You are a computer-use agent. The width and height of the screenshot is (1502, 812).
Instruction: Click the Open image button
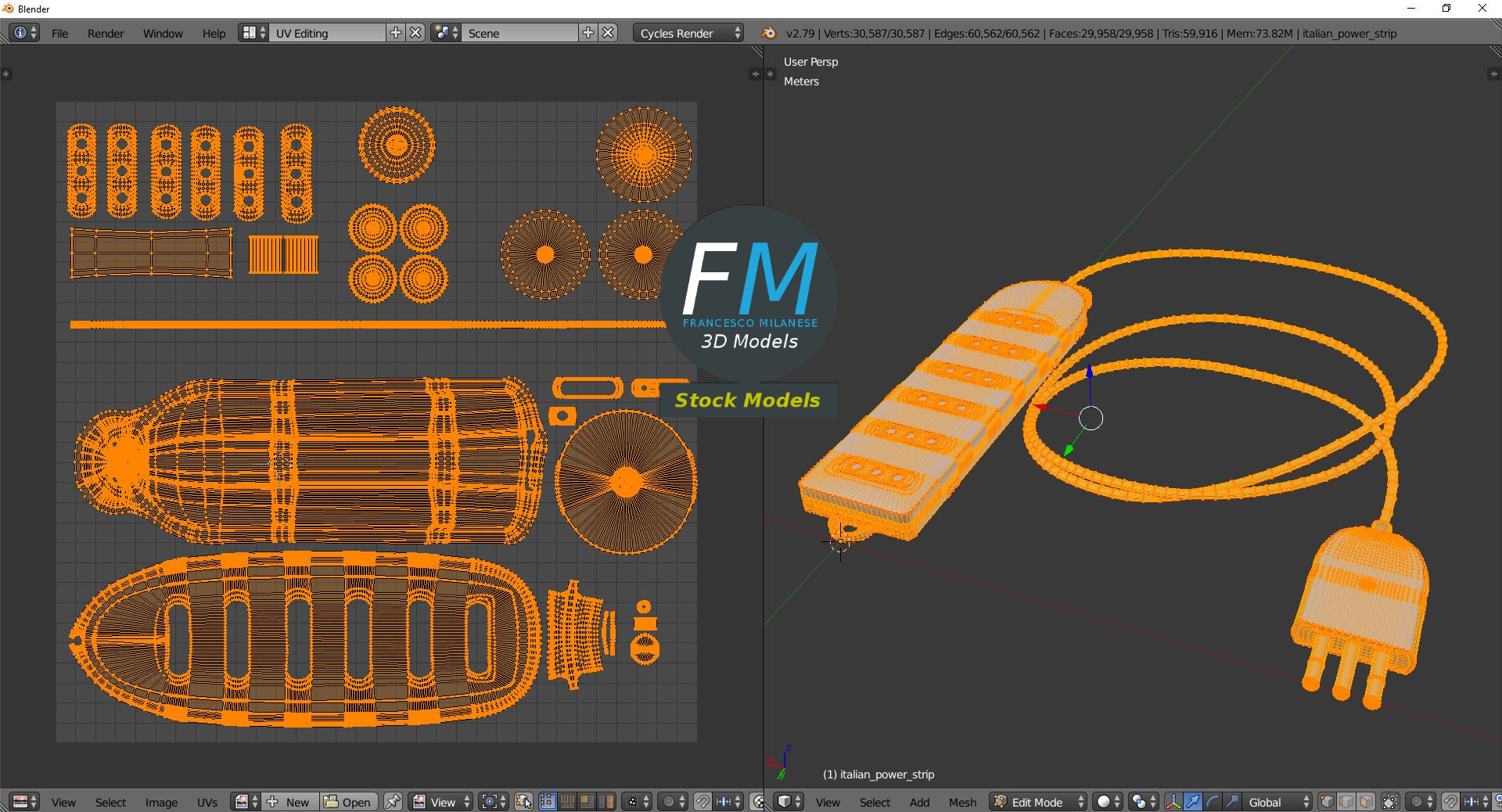pos(348,802)
